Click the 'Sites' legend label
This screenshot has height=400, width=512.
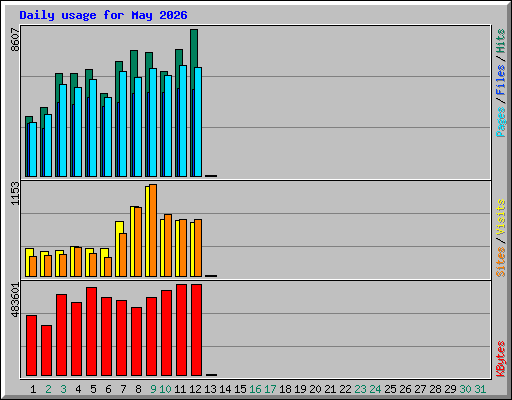501,262
